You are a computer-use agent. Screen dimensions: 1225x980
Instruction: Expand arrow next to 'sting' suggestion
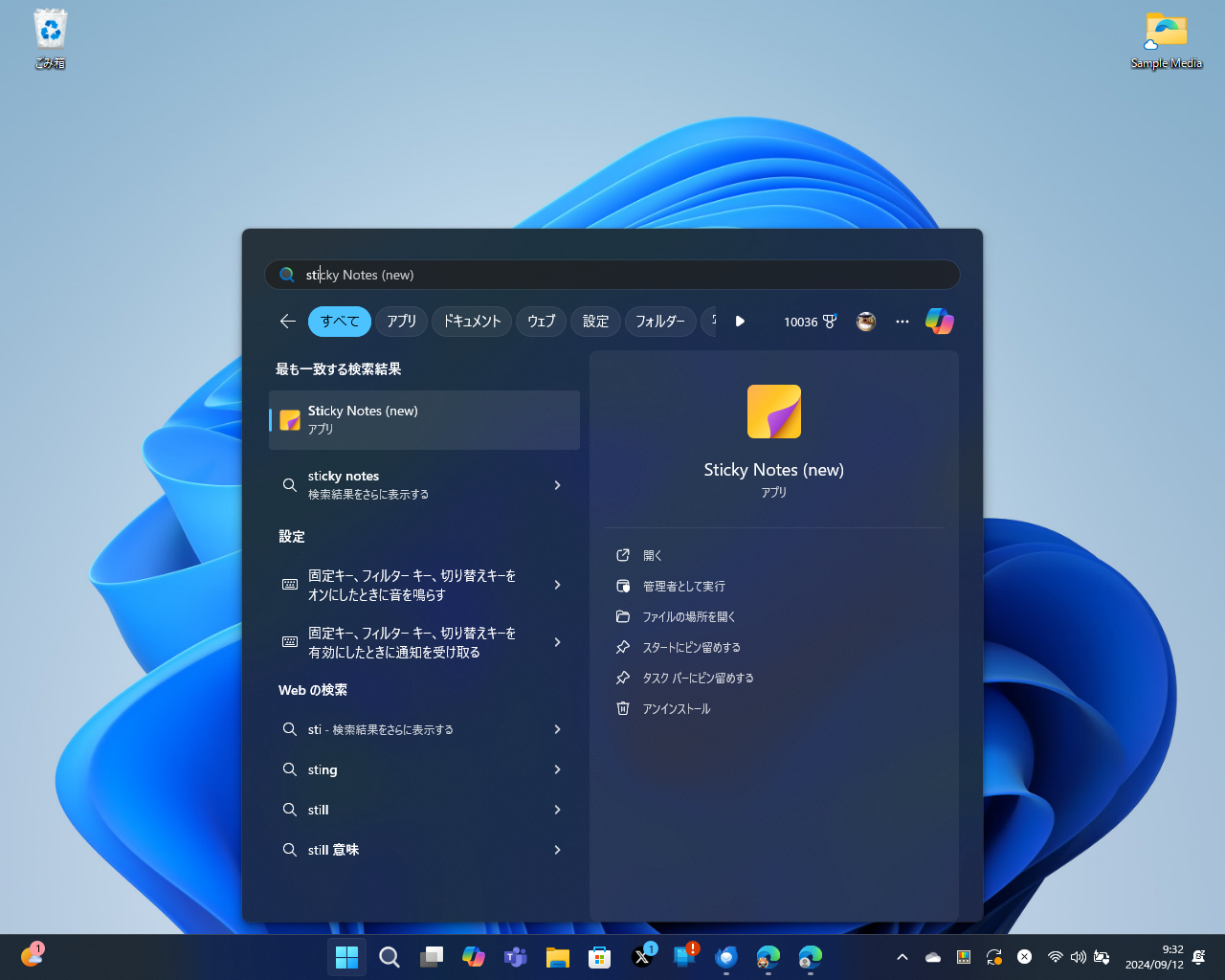coord(557,769)
